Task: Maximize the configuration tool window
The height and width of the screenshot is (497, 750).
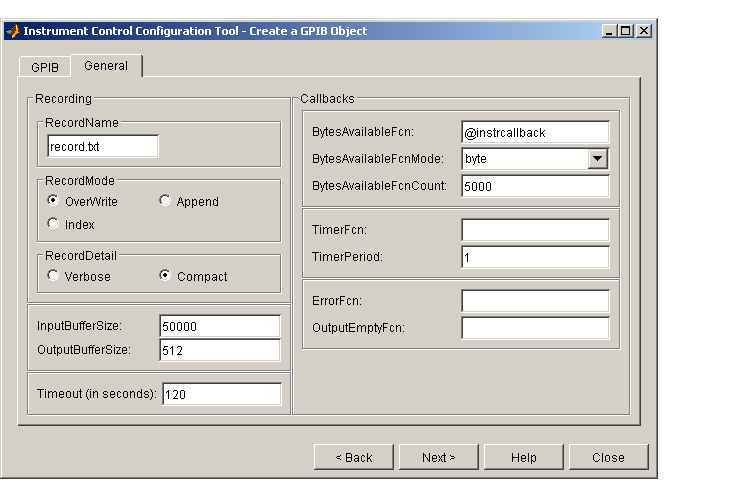Action: point(625,31)
